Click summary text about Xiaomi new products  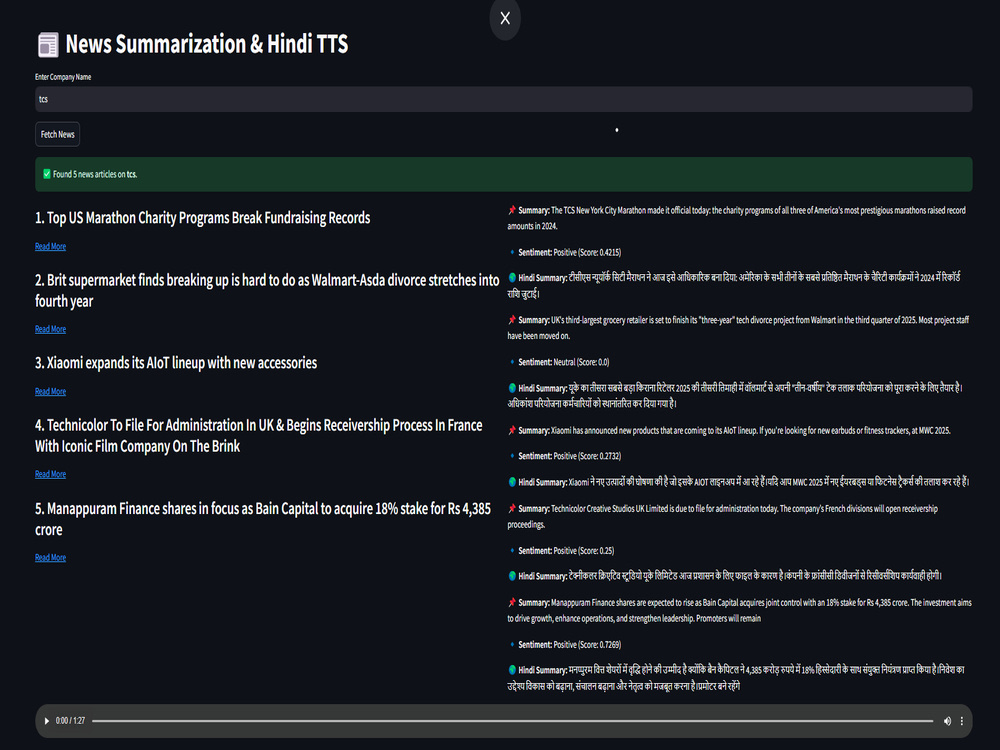751,430
